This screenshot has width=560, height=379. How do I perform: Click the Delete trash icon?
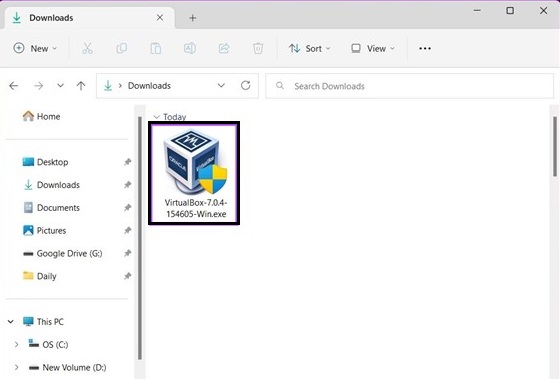click(258, 48)
